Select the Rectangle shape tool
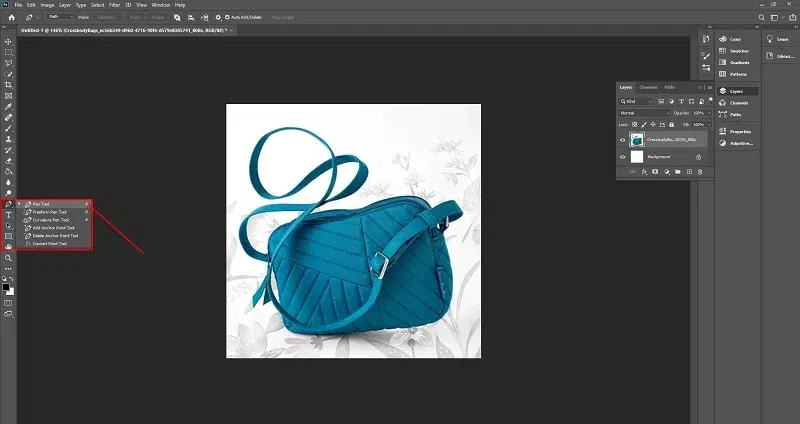800x424 pixels. click(x=8, y=236)
